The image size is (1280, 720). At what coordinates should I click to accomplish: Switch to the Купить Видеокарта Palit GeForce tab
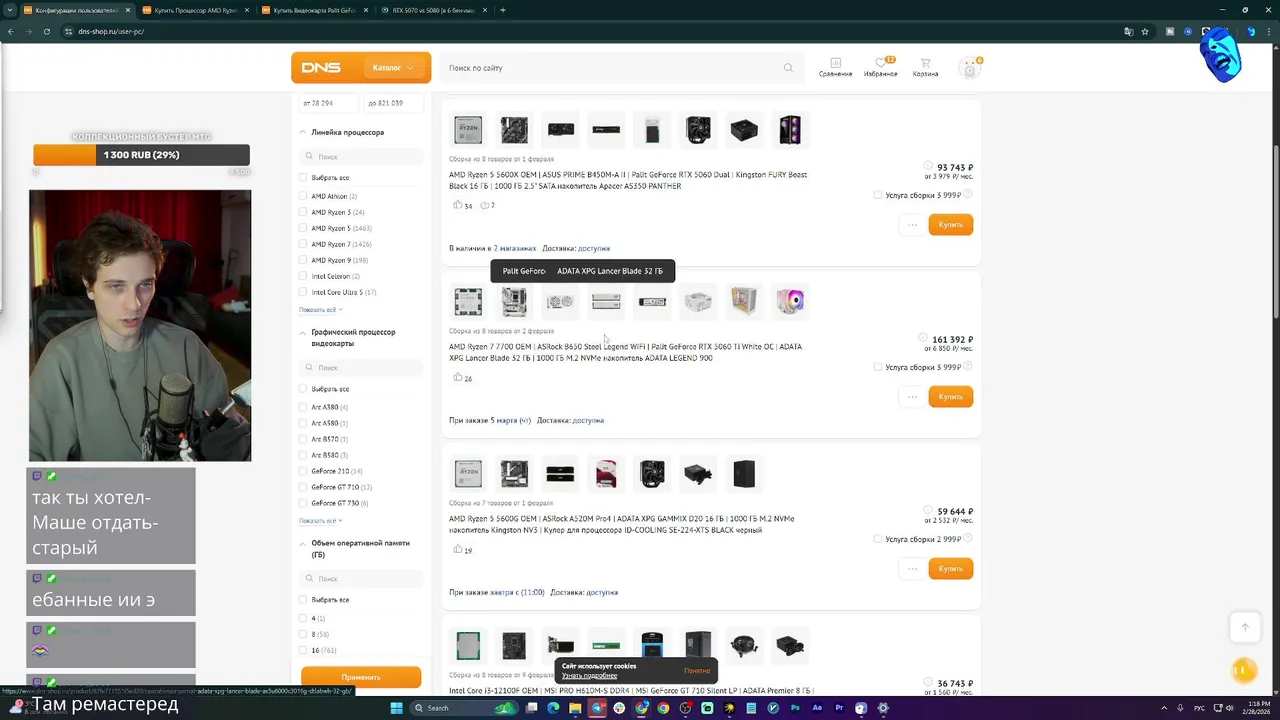click(315, 10)
